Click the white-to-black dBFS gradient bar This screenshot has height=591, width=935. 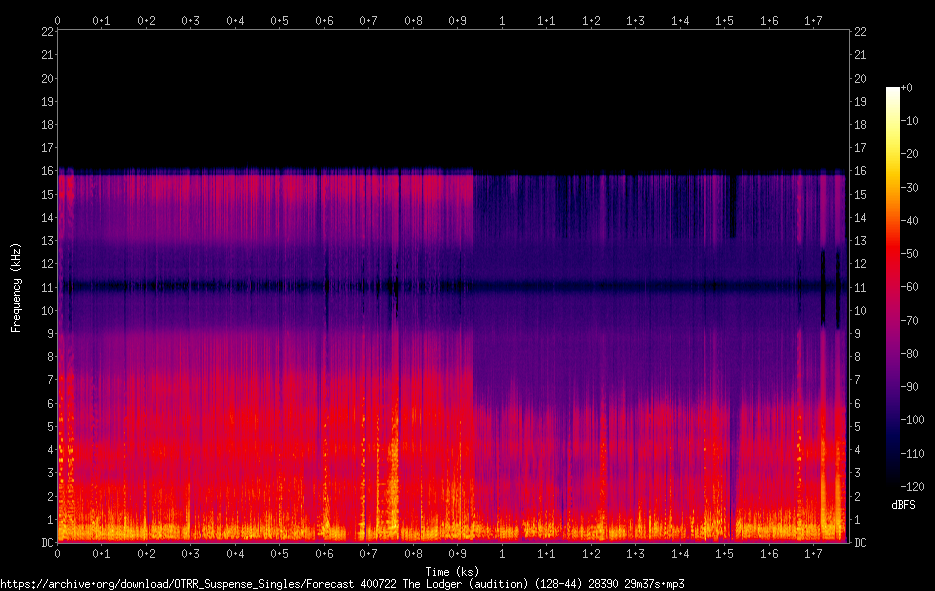pyautogui.click(x=893, y=285)
